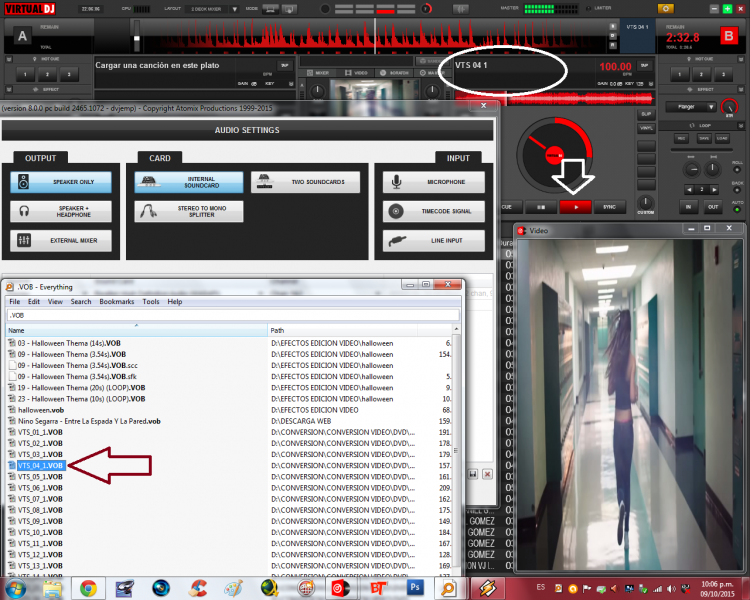Click the Everything search field containing .VOB
The image size is (750, 600).
233,315
